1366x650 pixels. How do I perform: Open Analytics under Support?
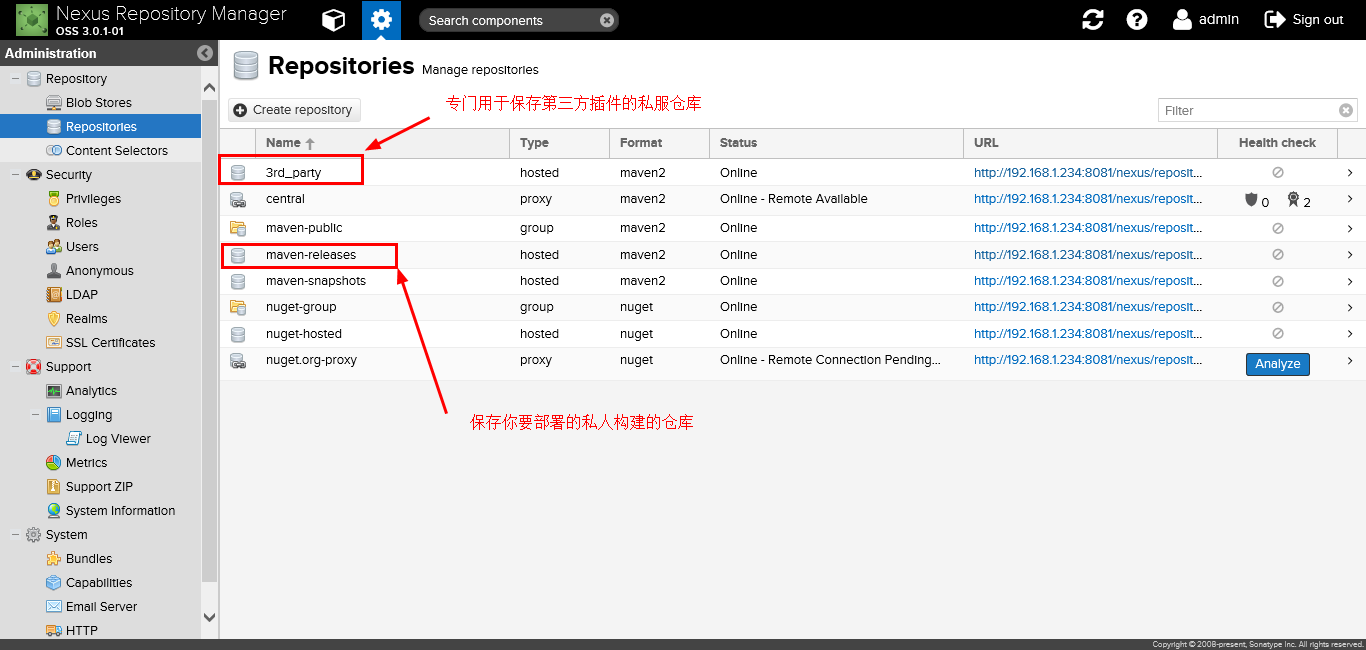[x=91, y=391]
